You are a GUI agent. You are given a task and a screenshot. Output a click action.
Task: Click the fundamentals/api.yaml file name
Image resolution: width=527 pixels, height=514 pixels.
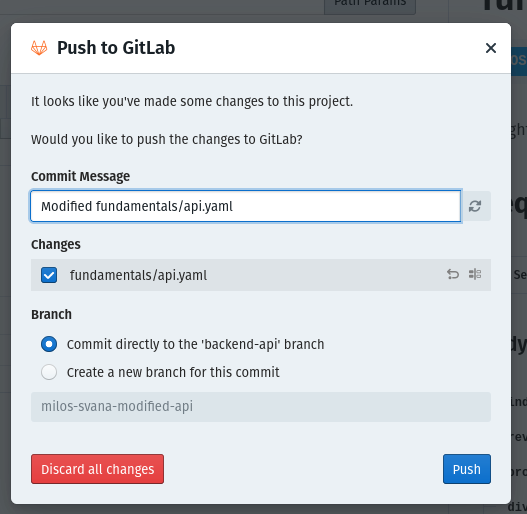[x=138, y=275]
